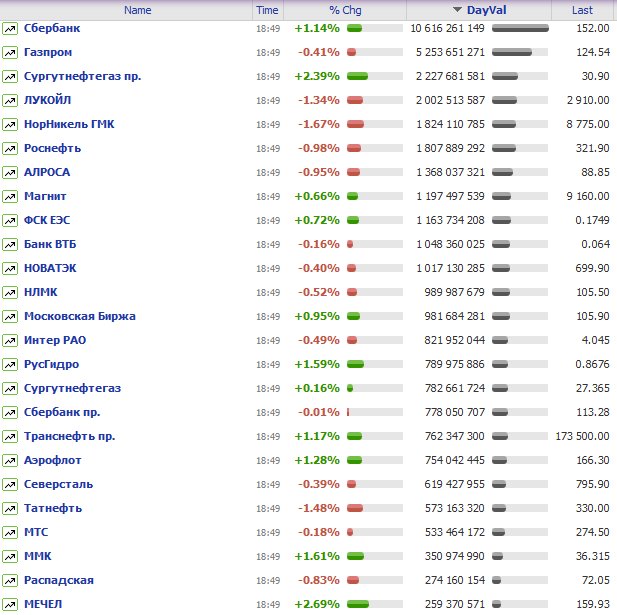Viewport: 617px width, 615px height.
Task: Open the Московская Биржа stock link
Action: [79, 316]
